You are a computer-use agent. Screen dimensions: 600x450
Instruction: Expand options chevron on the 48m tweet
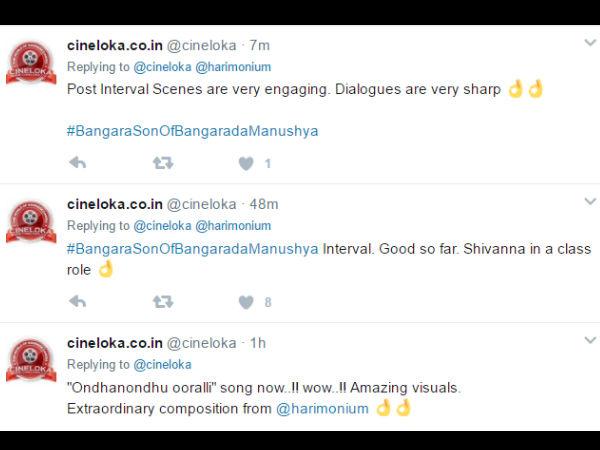point(590,201)
